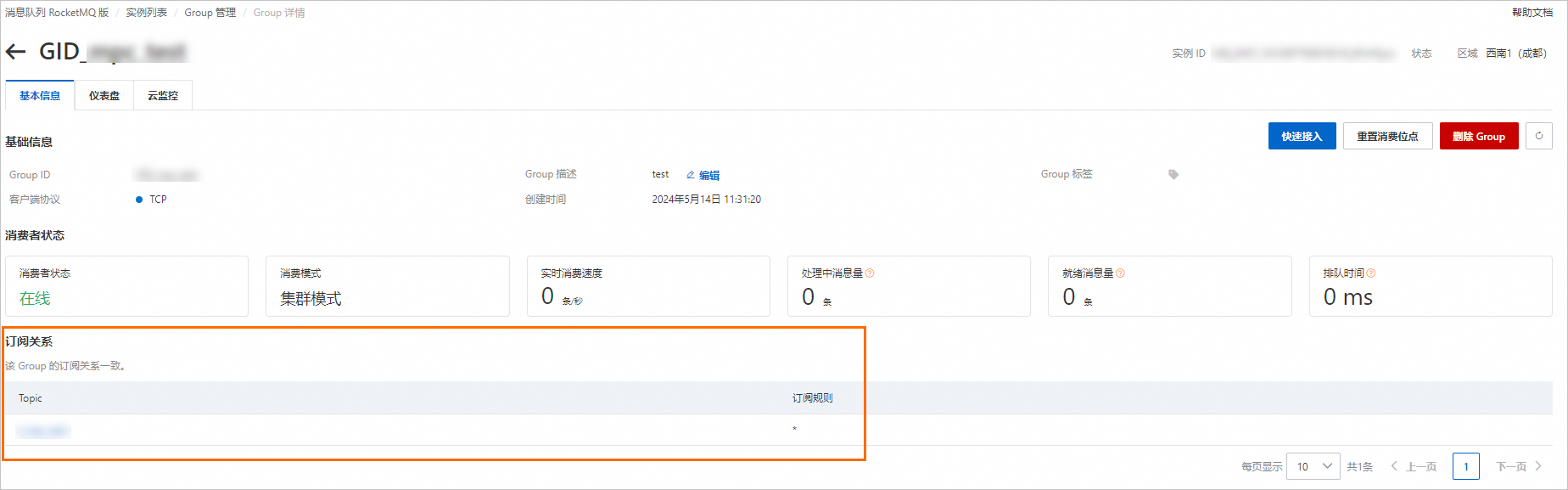Click the 西南1（成都）region text
This screenshot has height=490, width=1568.
click(1516, 53)
